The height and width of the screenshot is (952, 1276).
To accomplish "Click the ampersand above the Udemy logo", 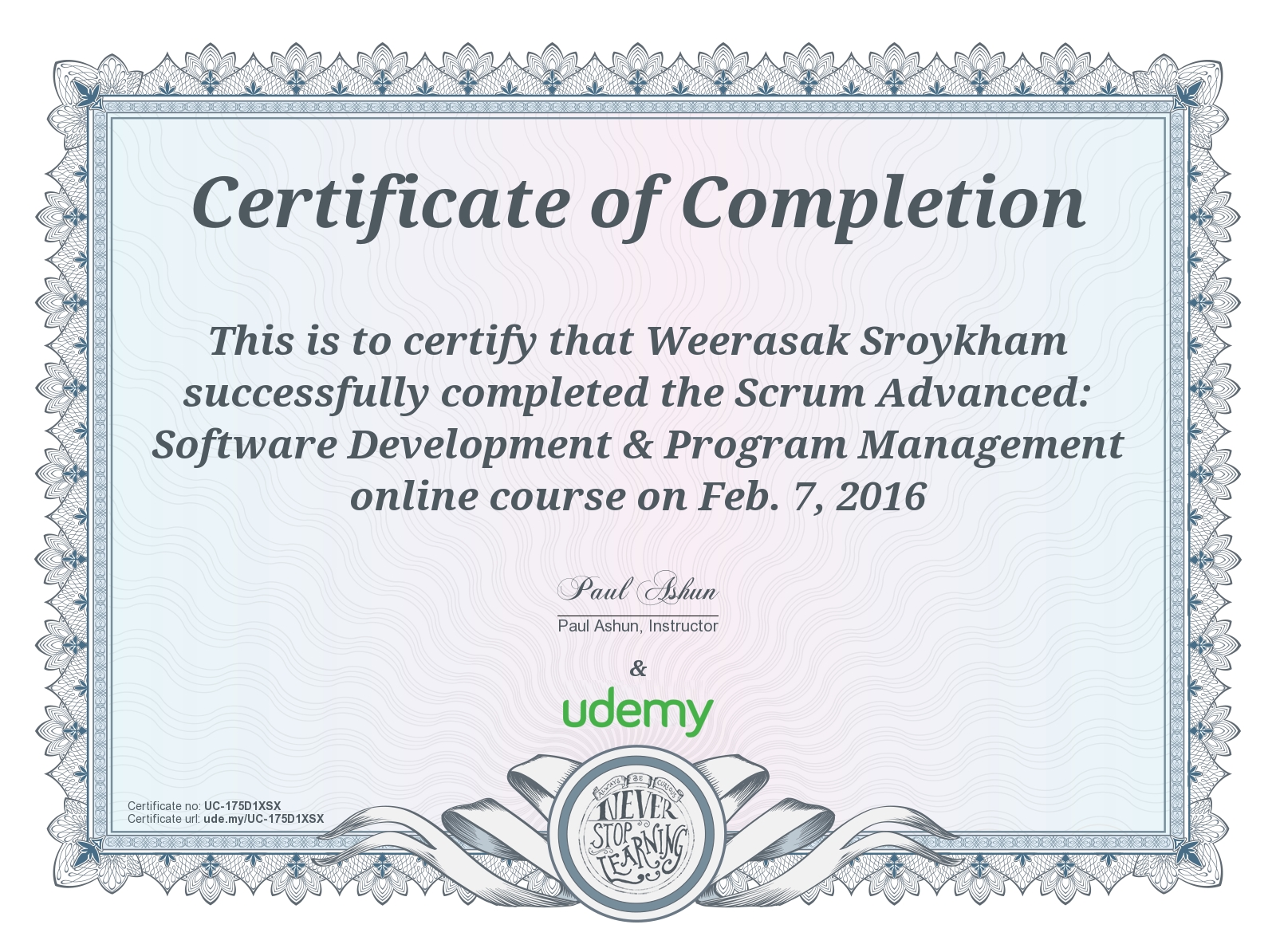I will [638, 668].
